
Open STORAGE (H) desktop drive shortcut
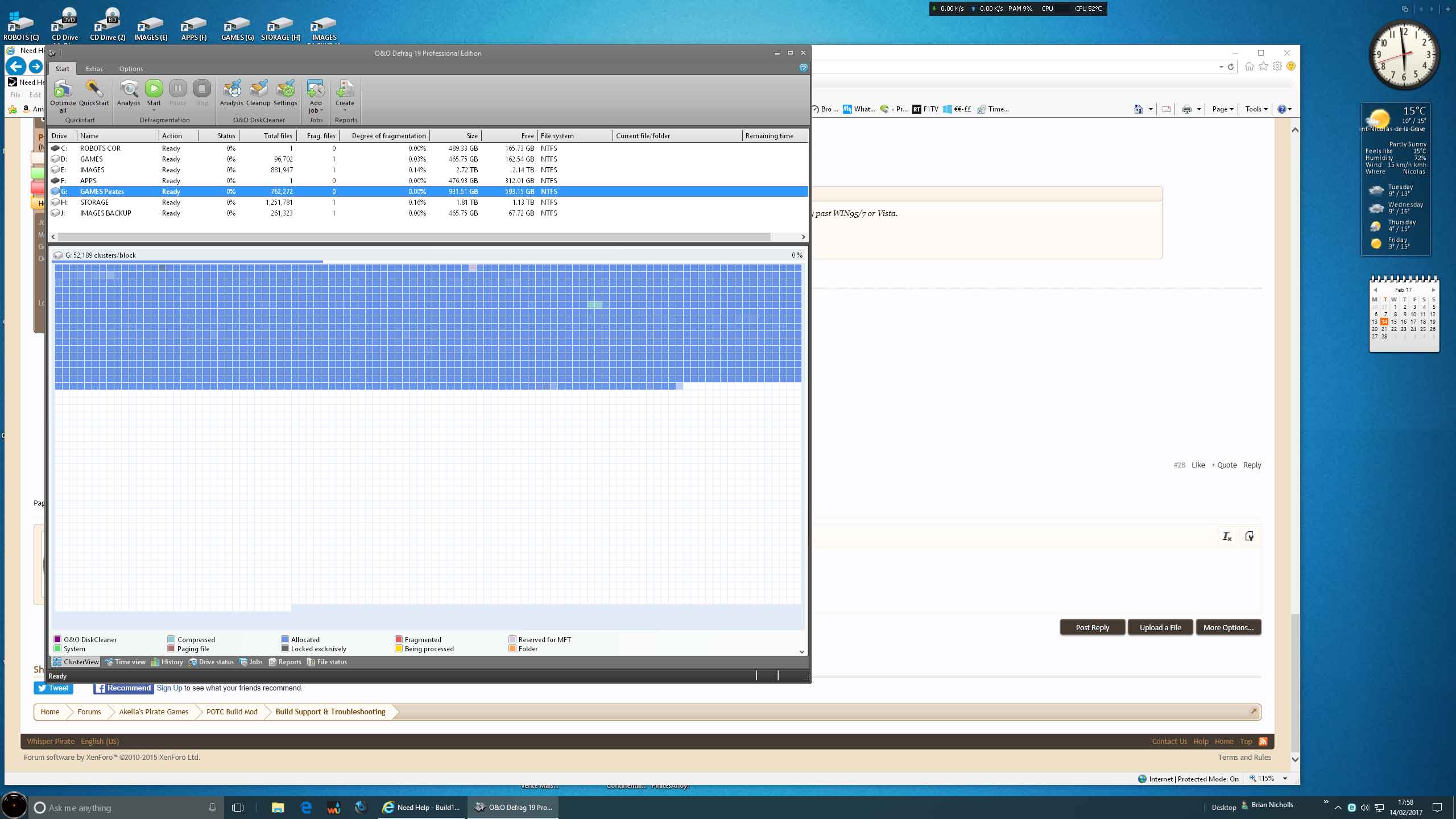(x=280, y=27)
